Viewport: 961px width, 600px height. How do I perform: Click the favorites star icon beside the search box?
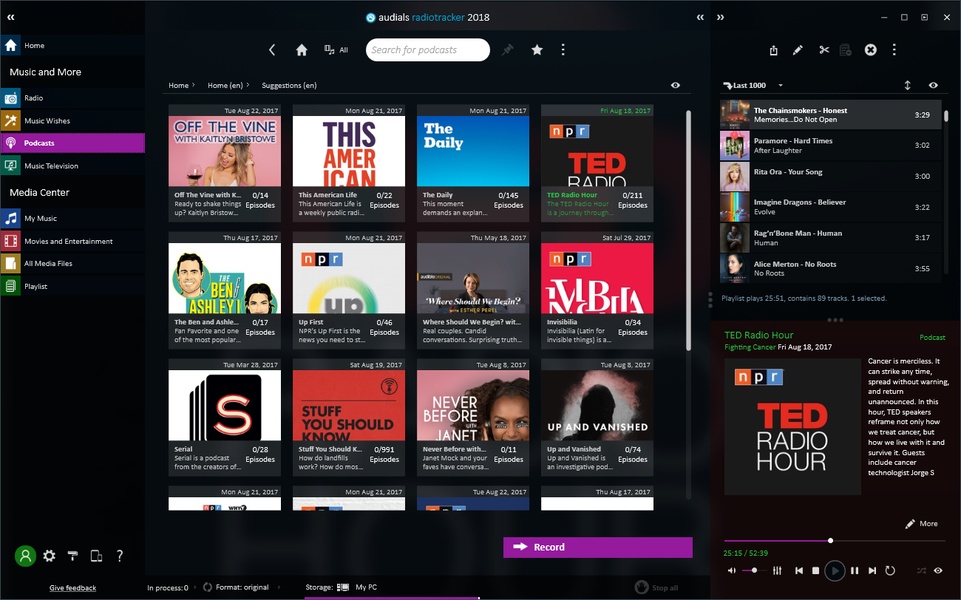coord(537,50)
